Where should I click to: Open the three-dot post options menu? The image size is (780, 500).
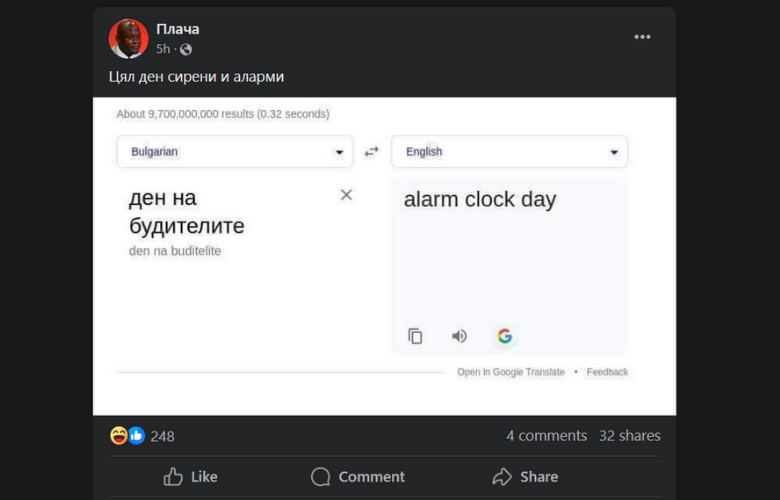click(642, 37)
